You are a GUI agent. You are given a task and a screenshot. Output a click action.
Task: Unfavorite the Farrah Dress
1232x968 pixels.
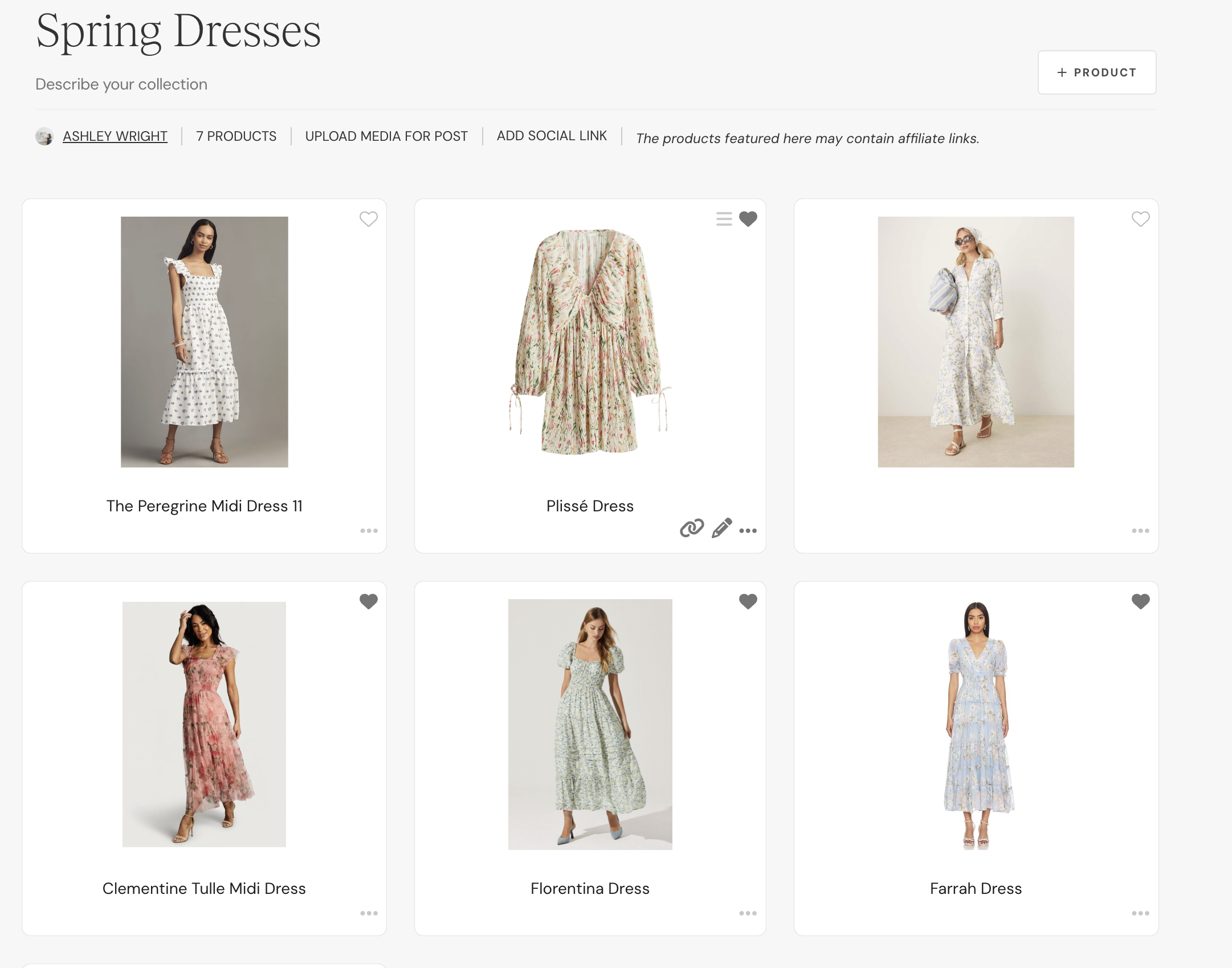[1140, 601]
